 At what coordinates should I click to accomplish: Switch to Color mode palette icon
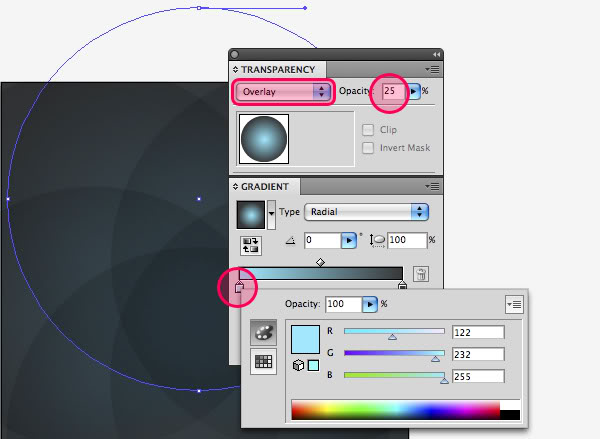pyautogui.click(x=263, y=333)
